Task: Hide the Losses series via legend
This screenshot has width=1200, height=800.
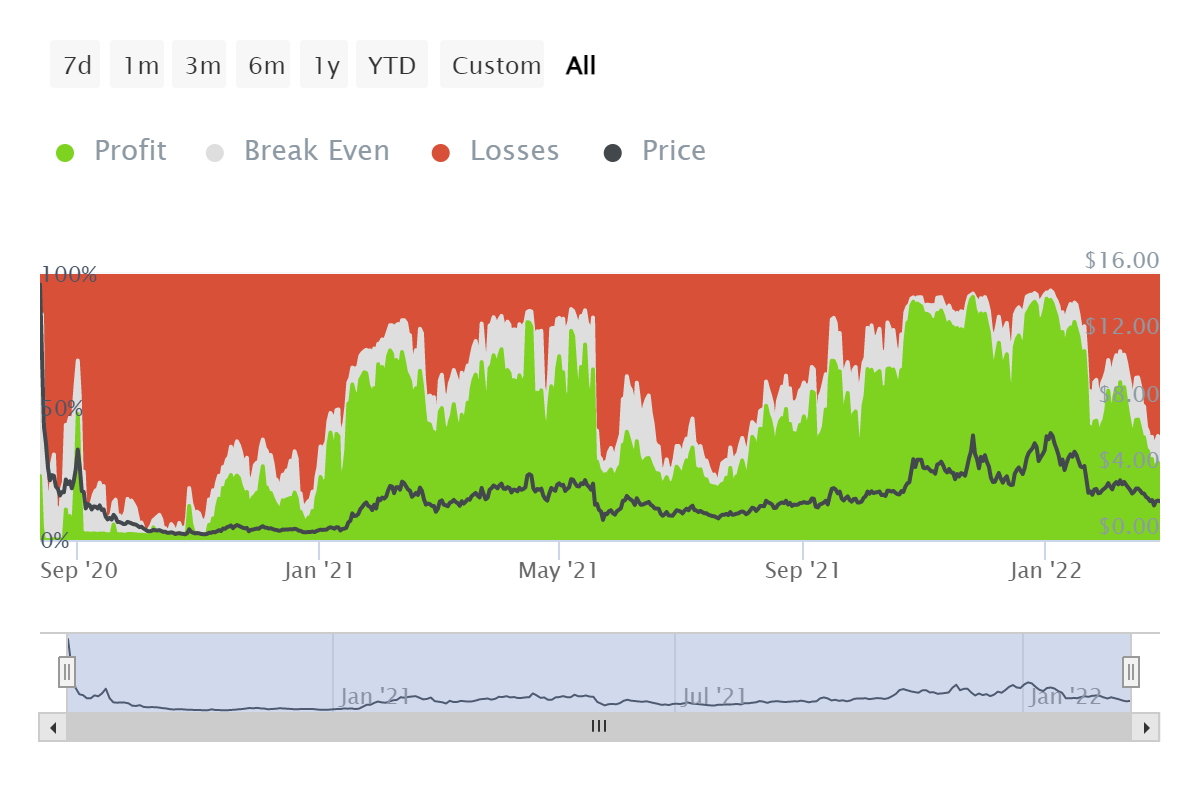Action: (514, 151)
